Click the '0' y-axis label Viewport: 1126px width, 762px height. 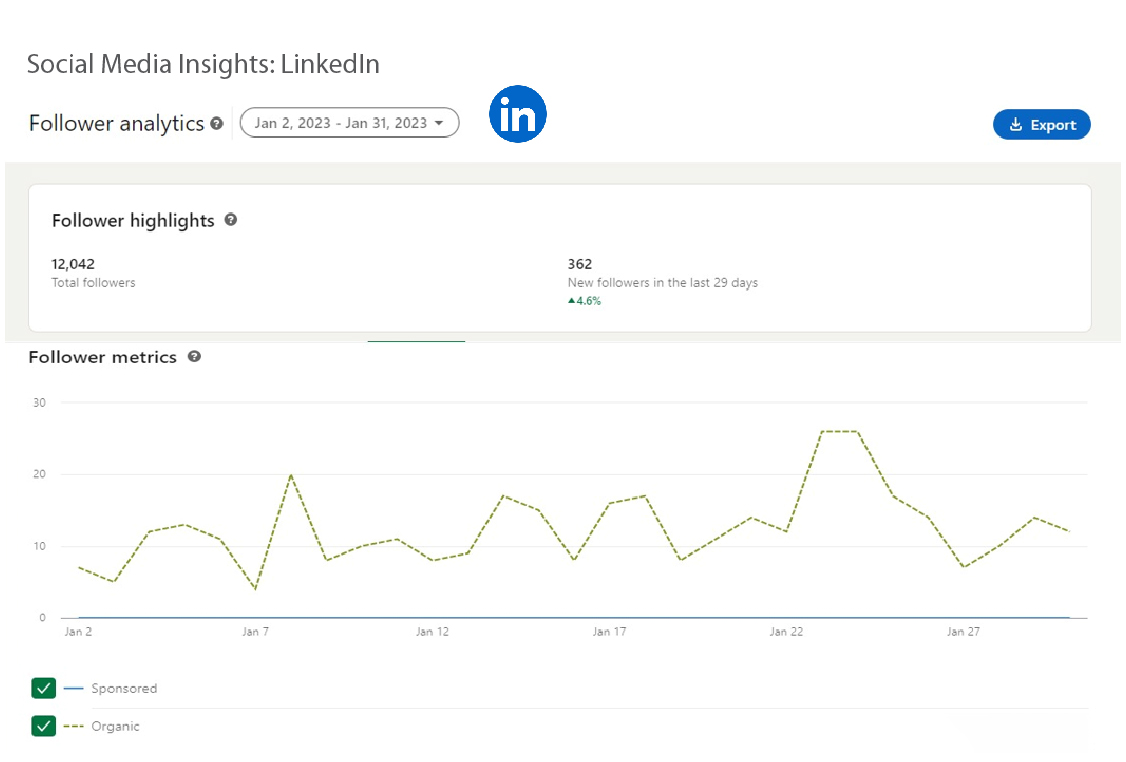pyautogui.click(x=42, y=618)
